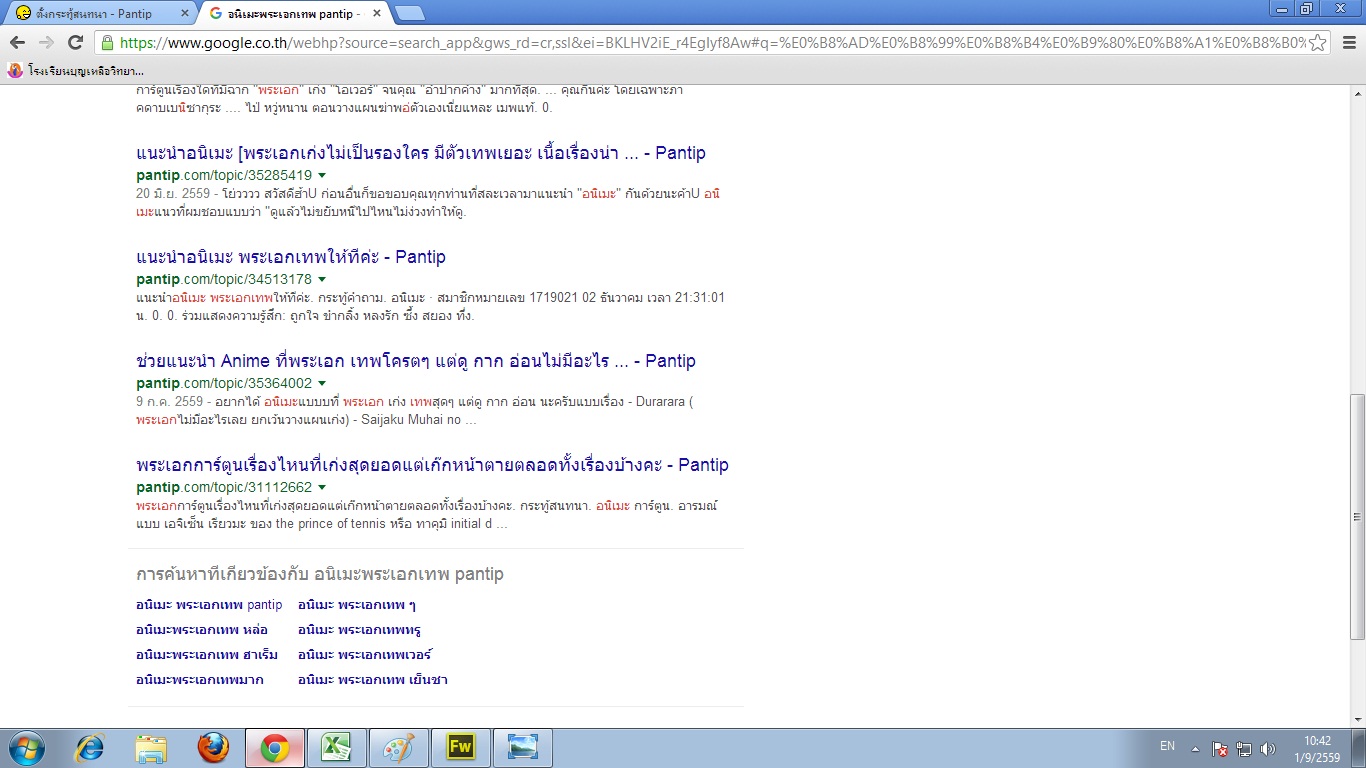This screenshot has width=1366, height=768.
Task: Click the scrollbar down arrow
Action: click(1357, 719)
